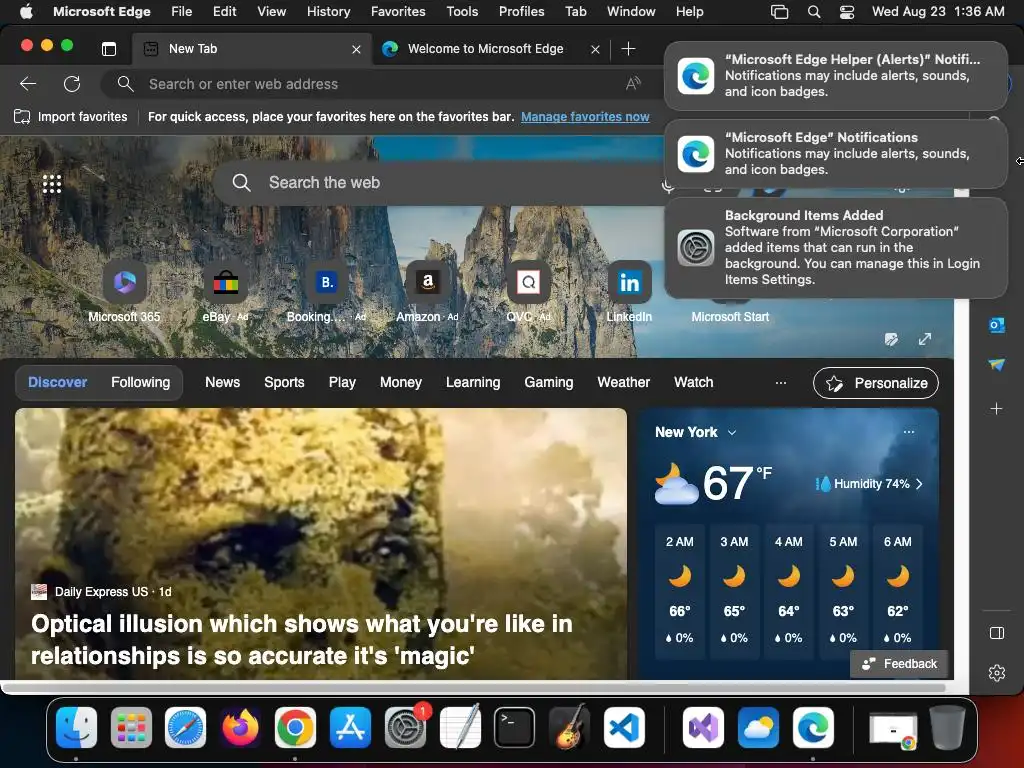The height and width of the screenshot is (768, 1024).
Task: Open Outlook in the Edge sidebar
Action: point(997,325)
